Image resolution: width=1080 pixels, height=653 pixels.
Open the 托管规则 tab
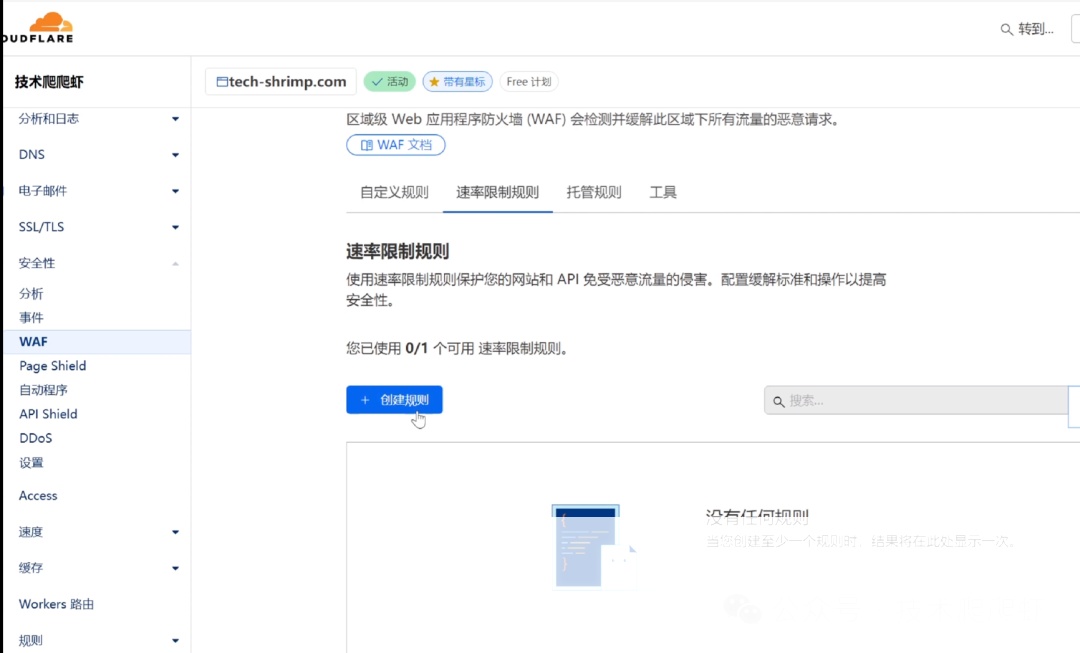(x=594, y=192)
